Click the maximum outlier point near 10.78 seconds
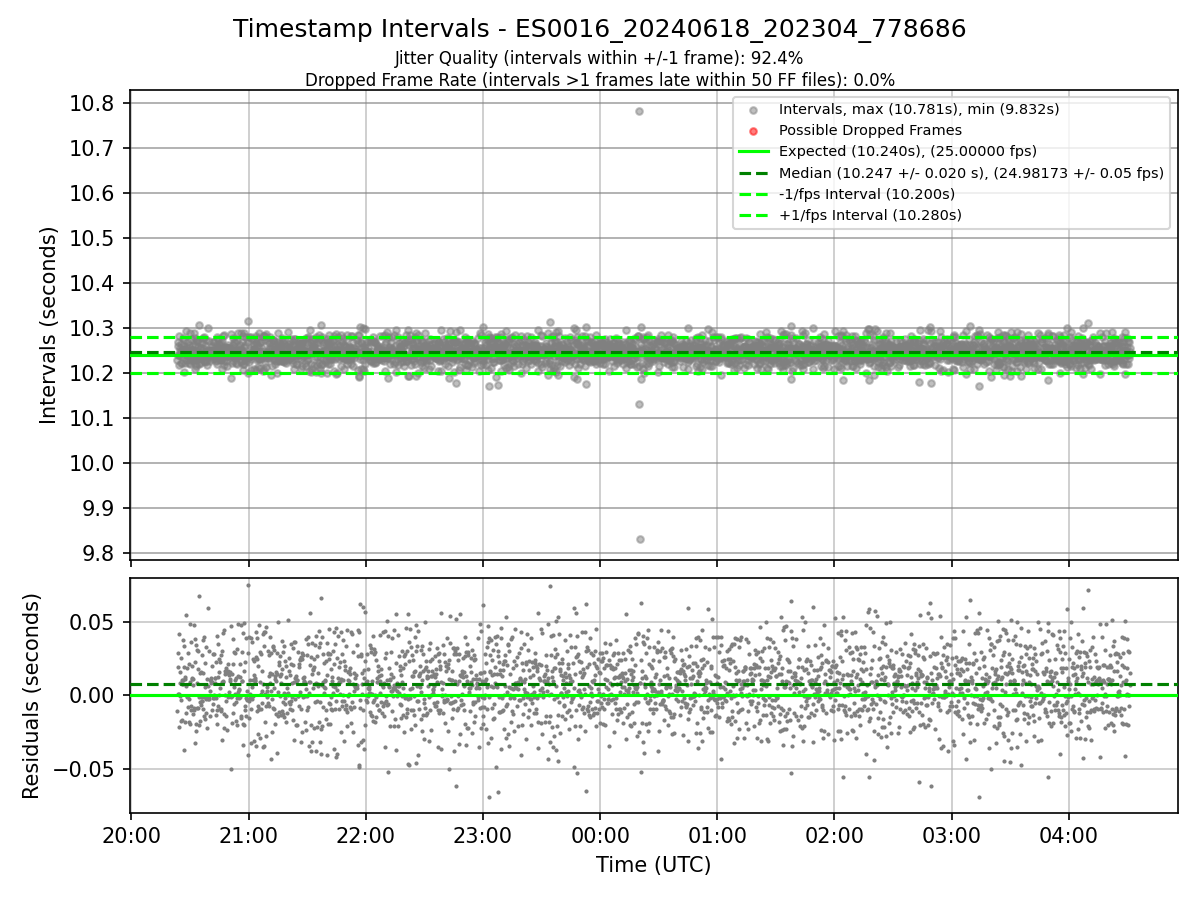The height and width of the screenshot is (900, 1200). [x=639, y=111]
